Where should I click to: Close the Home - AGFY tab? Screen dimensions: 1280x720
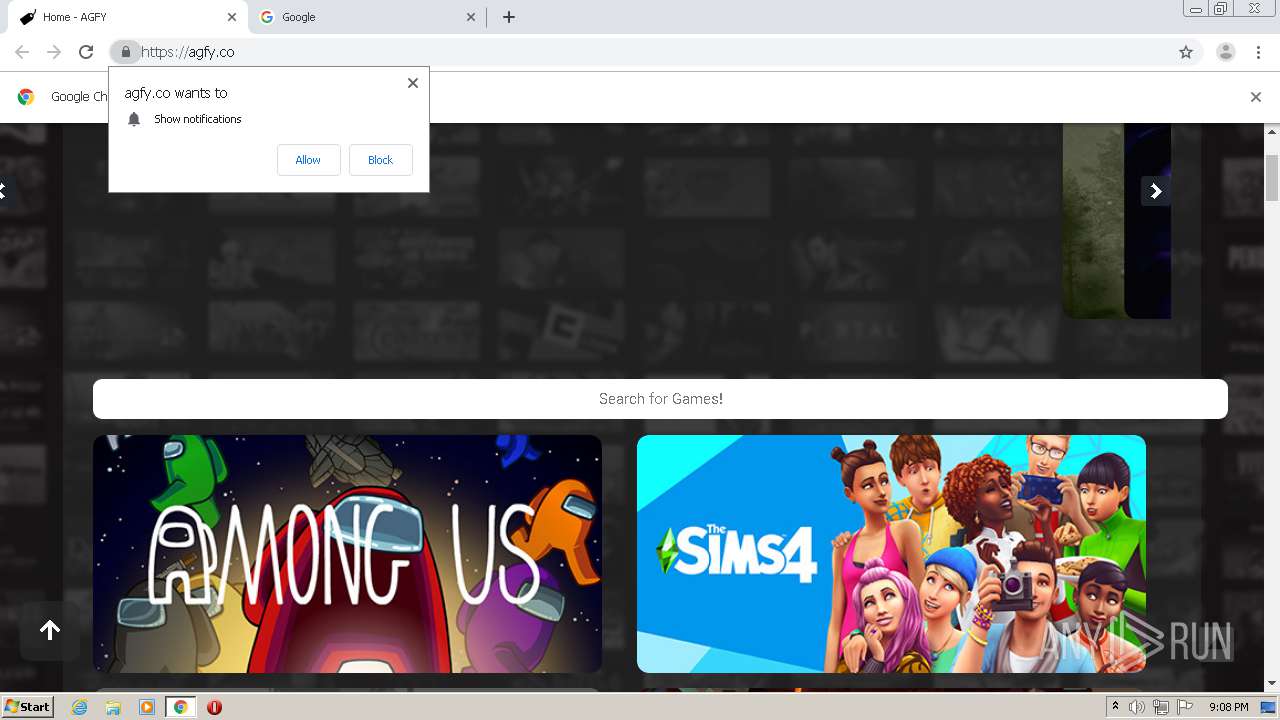coord(231,17)
